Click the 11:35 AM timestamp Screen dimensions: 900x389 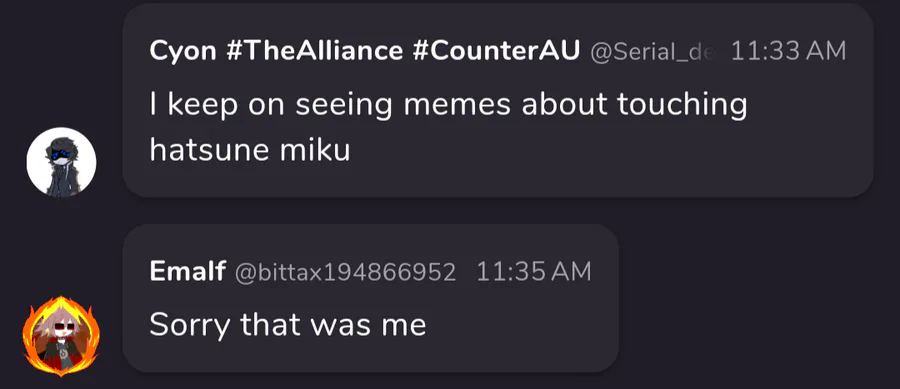coord(533,271)
